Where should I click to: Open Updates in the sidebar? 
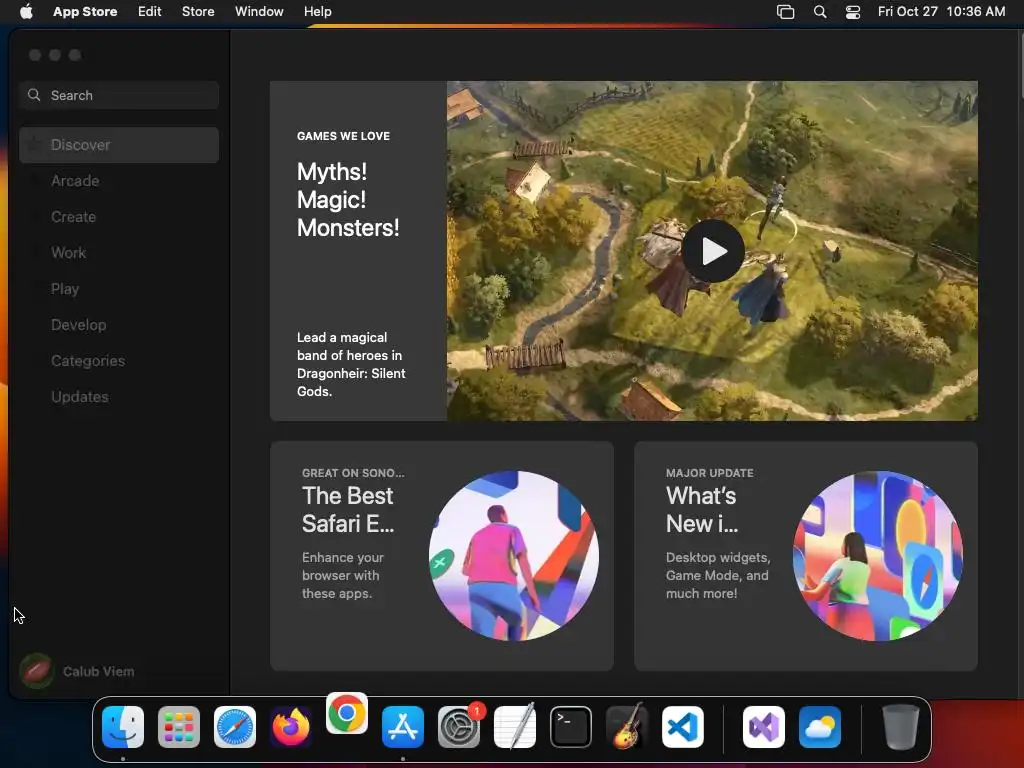[x=119, y=396]
